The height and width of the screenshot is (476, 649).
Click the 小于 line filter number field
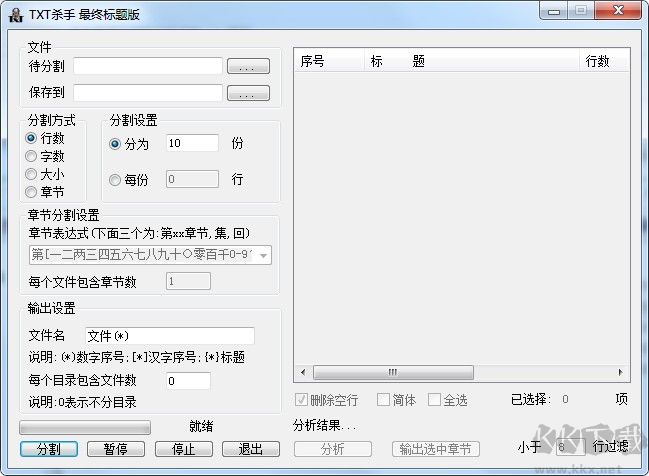570,447
